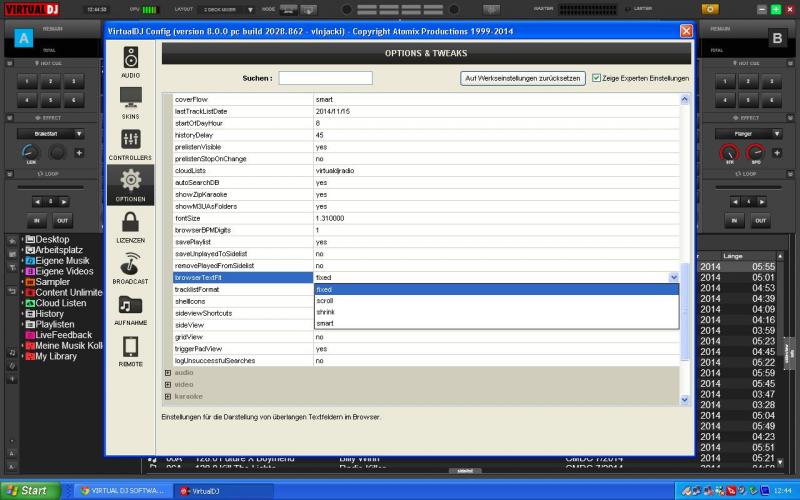Choose 'smart' in the browserTextFit dropdown

325,324
